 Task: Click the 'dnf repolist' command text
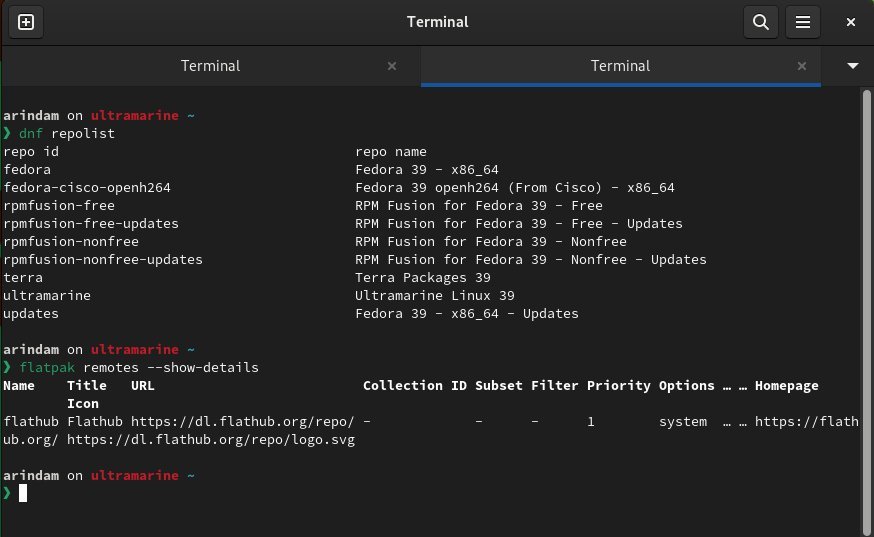67,133
